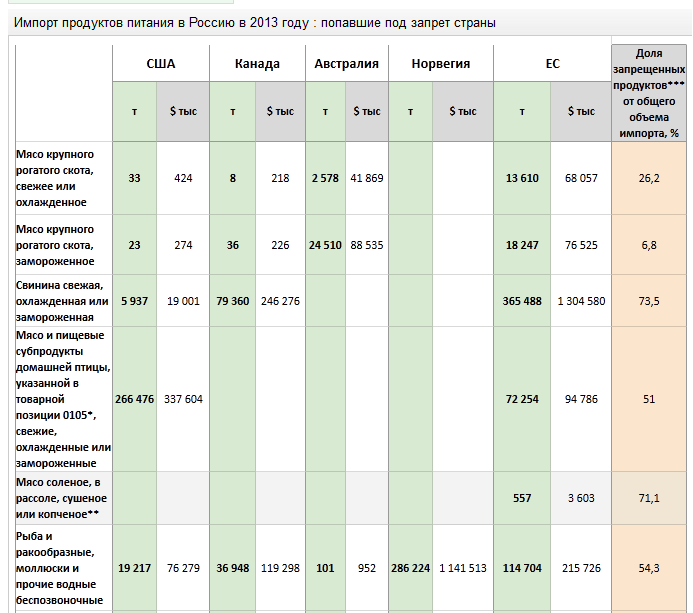This screenshot has width=693, height=613.
Task: Click the 73,5 percentage cell
Action: (649, 301)
